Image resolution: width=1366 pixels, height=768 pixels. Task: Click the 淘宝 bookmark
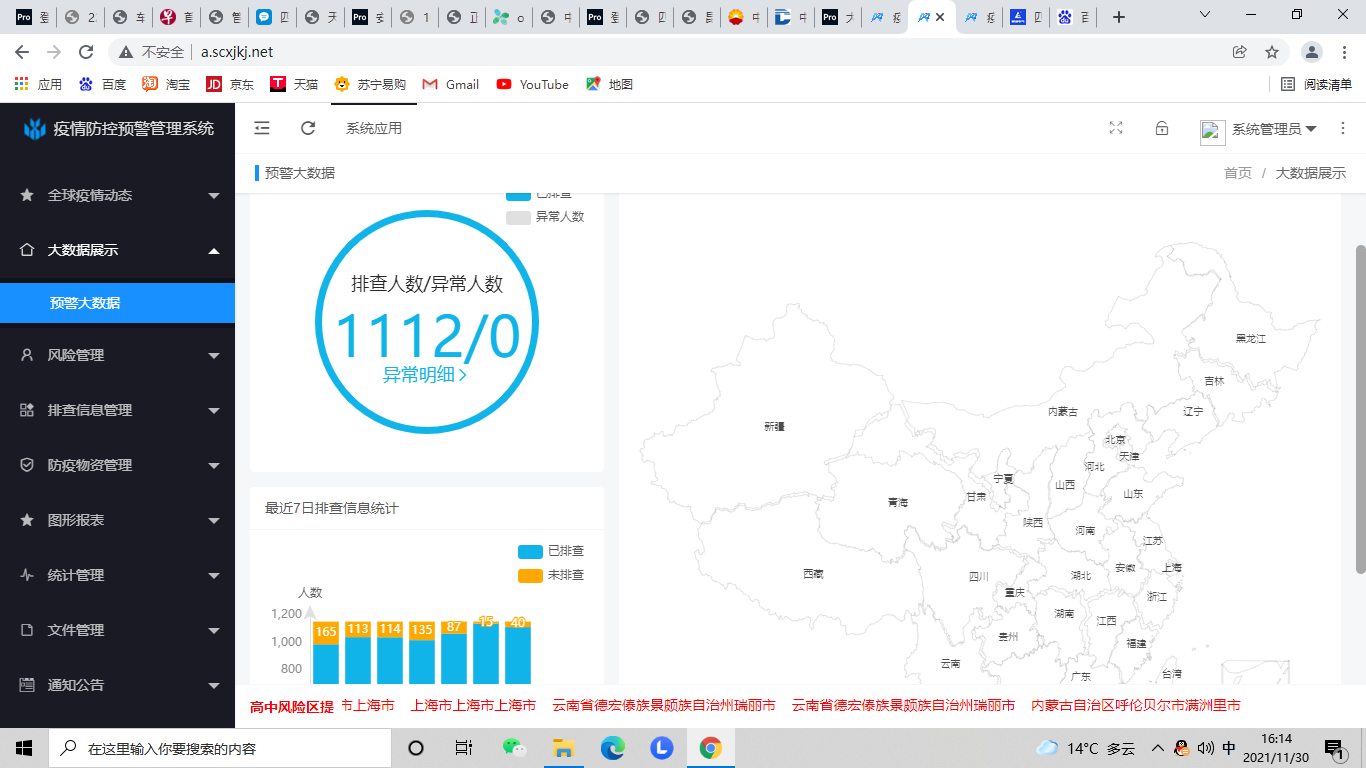point(166,85)
